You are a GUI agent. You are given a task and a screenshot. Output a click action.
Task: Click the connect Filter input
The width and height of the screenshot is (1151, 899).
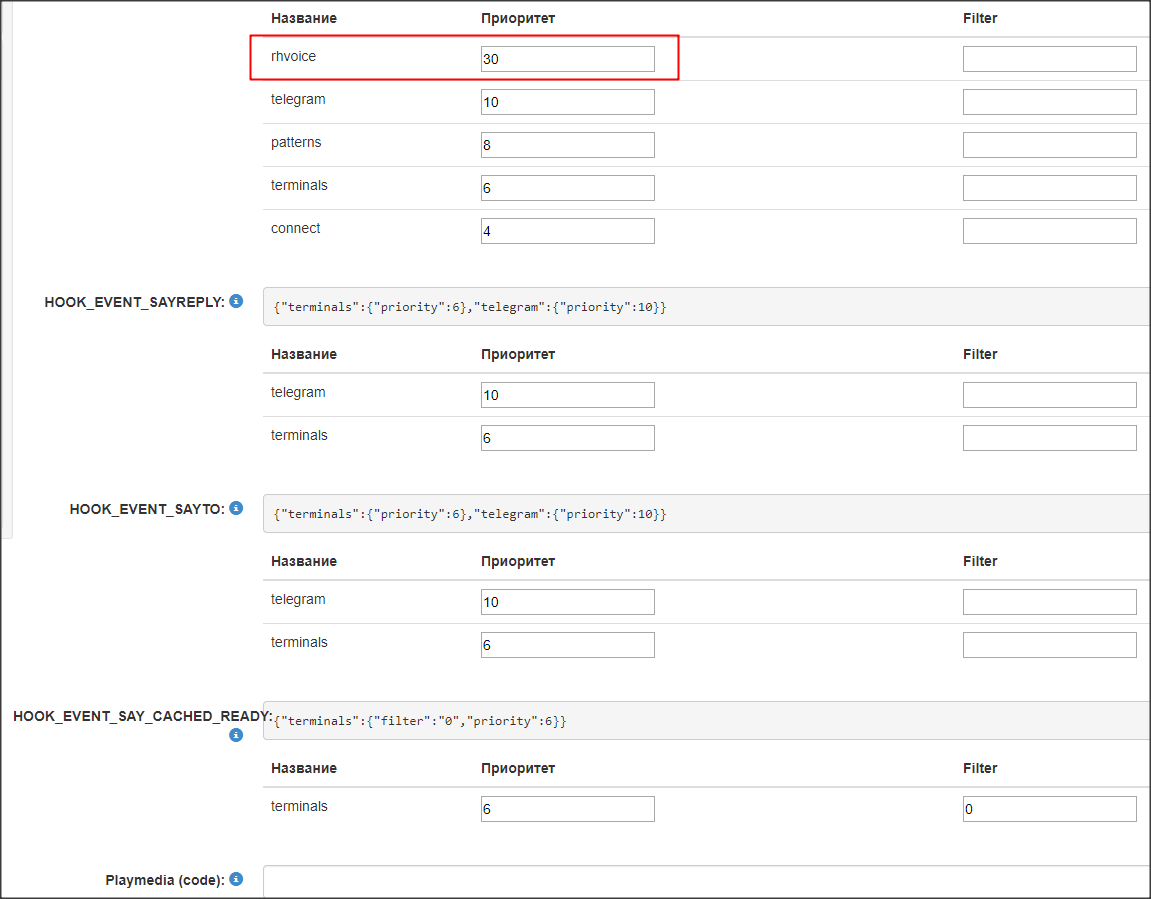1049,231
